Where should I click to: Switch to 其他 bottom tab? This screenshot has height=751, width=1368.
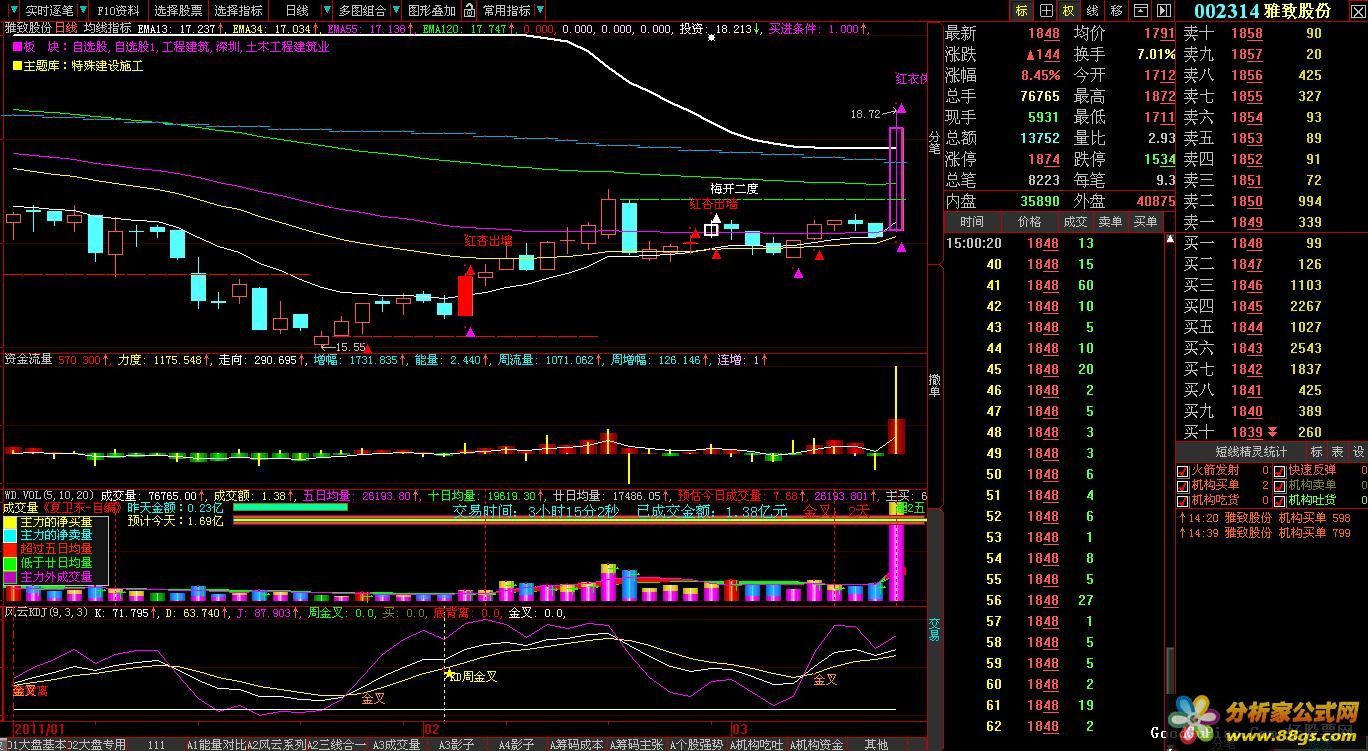[x=876, y=744]
